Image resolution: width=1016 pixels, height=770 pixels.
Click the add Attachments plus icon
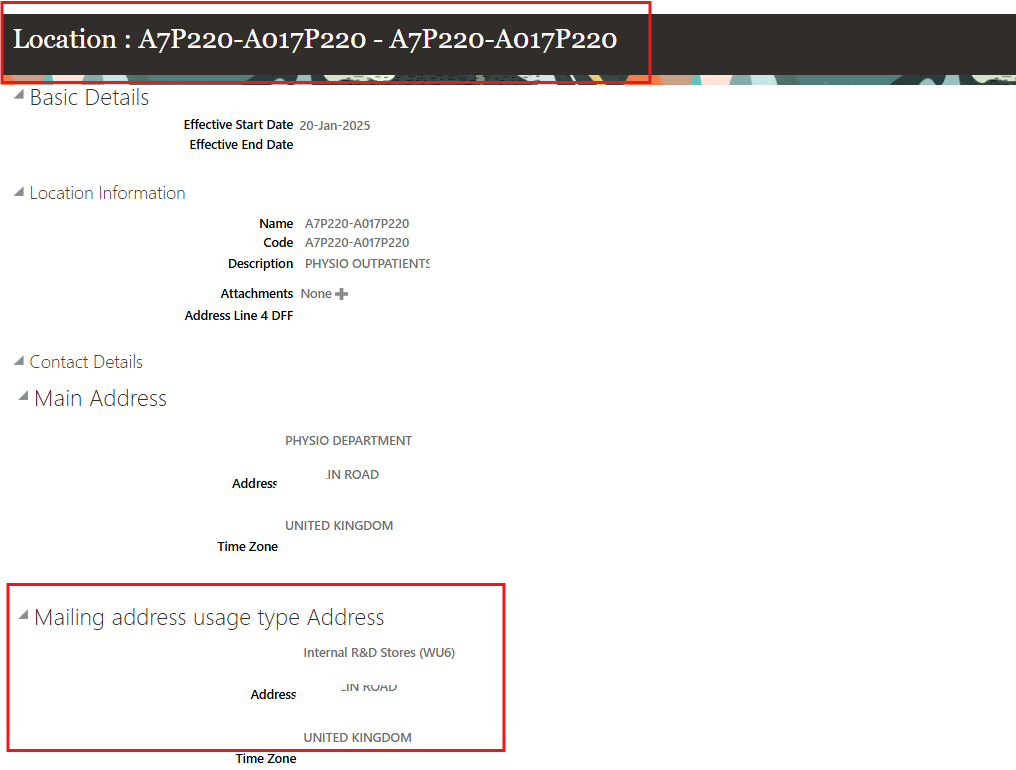340,293
